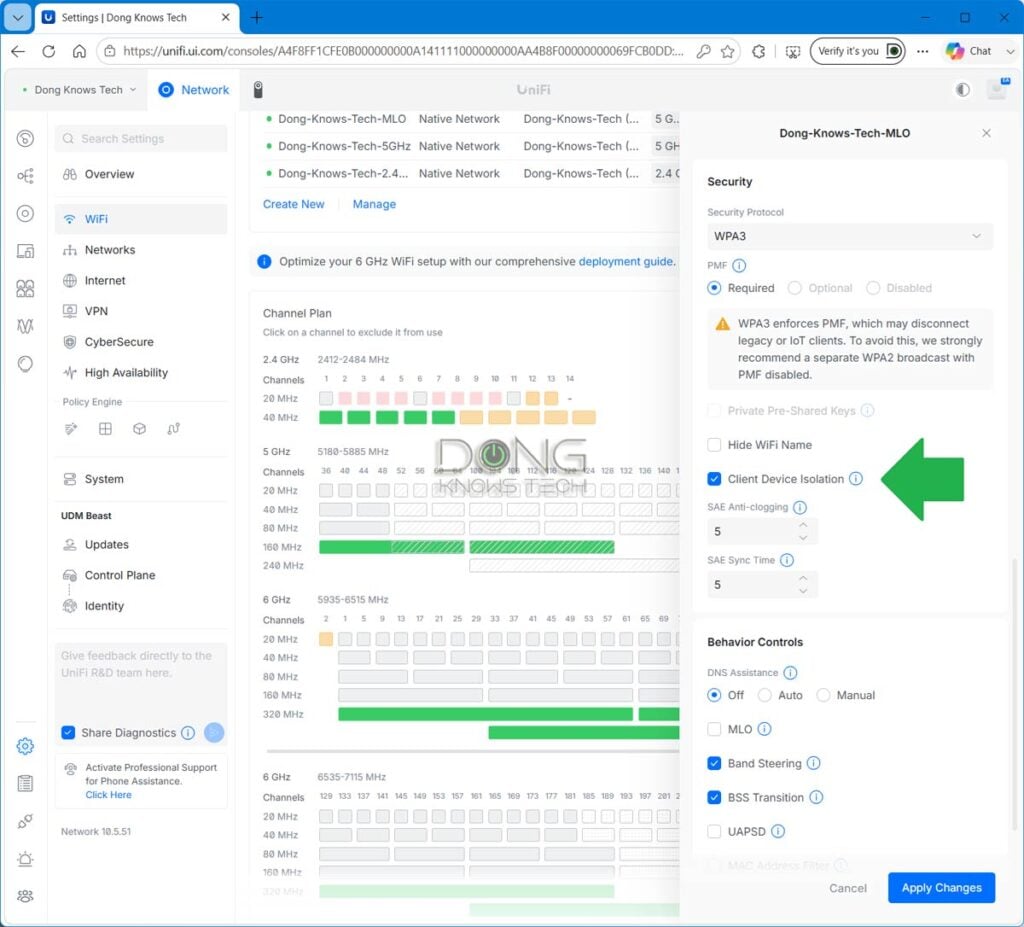The image size is (1024, 927).
Task: Open the Policy Engine table grid icon
Action: [105, 429]
